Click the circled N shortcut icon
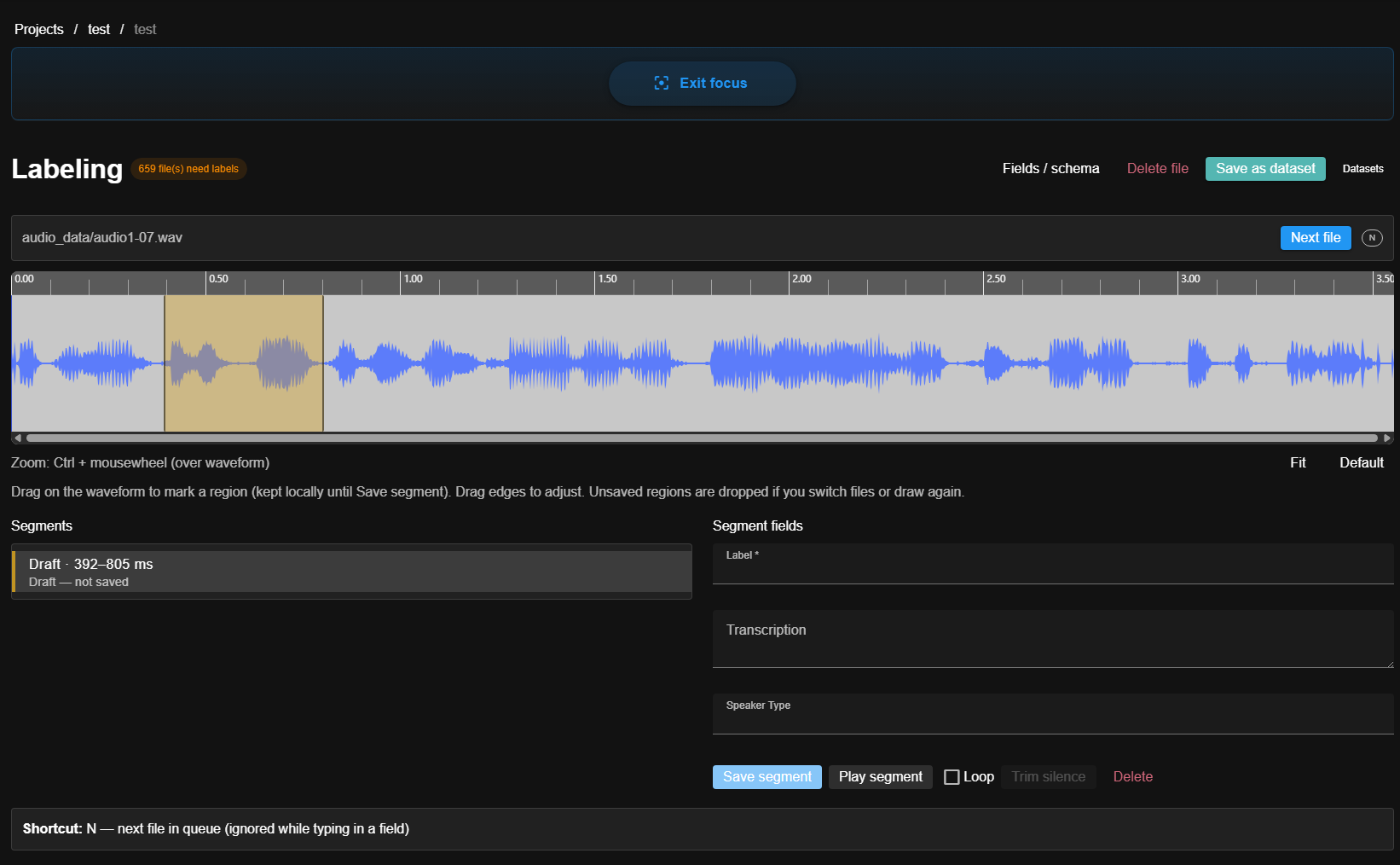This screenshot has width=1400, height=865. [x=1372, y=238]
